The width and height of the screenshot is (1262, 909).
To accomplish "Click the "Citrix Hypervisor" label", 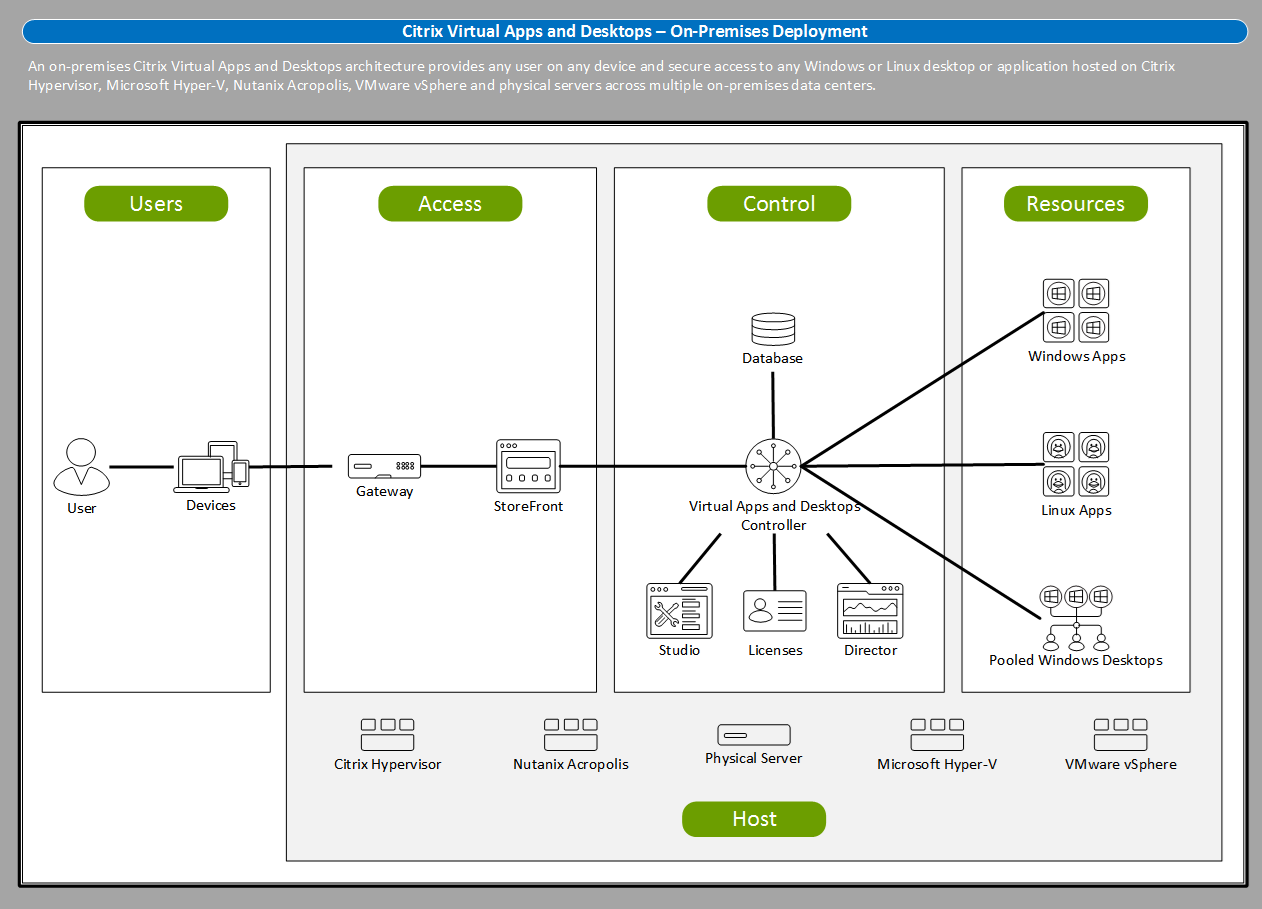I will 387,764.
